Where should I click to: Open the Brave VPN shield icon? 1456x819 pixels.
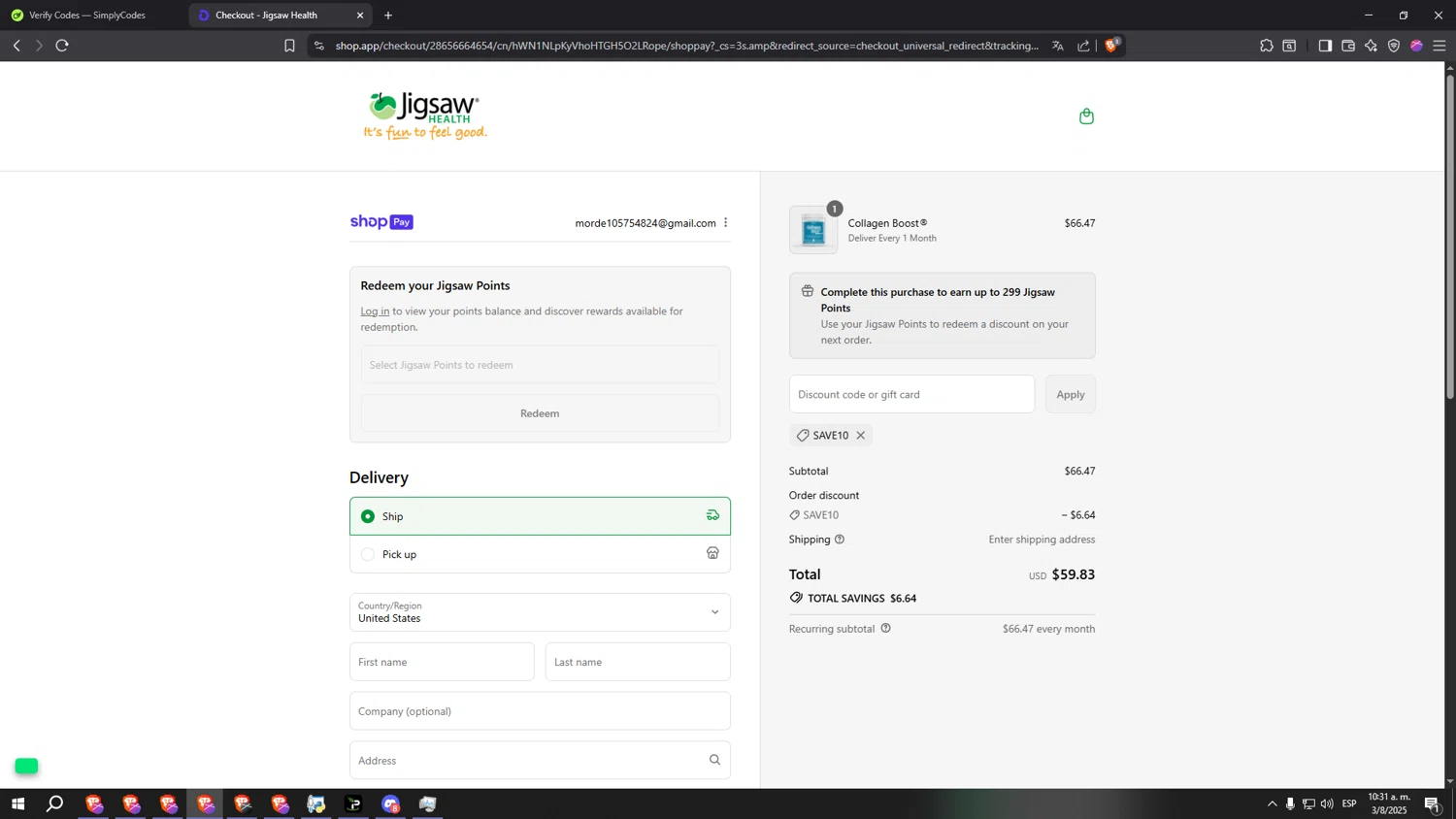point(1394,46)
